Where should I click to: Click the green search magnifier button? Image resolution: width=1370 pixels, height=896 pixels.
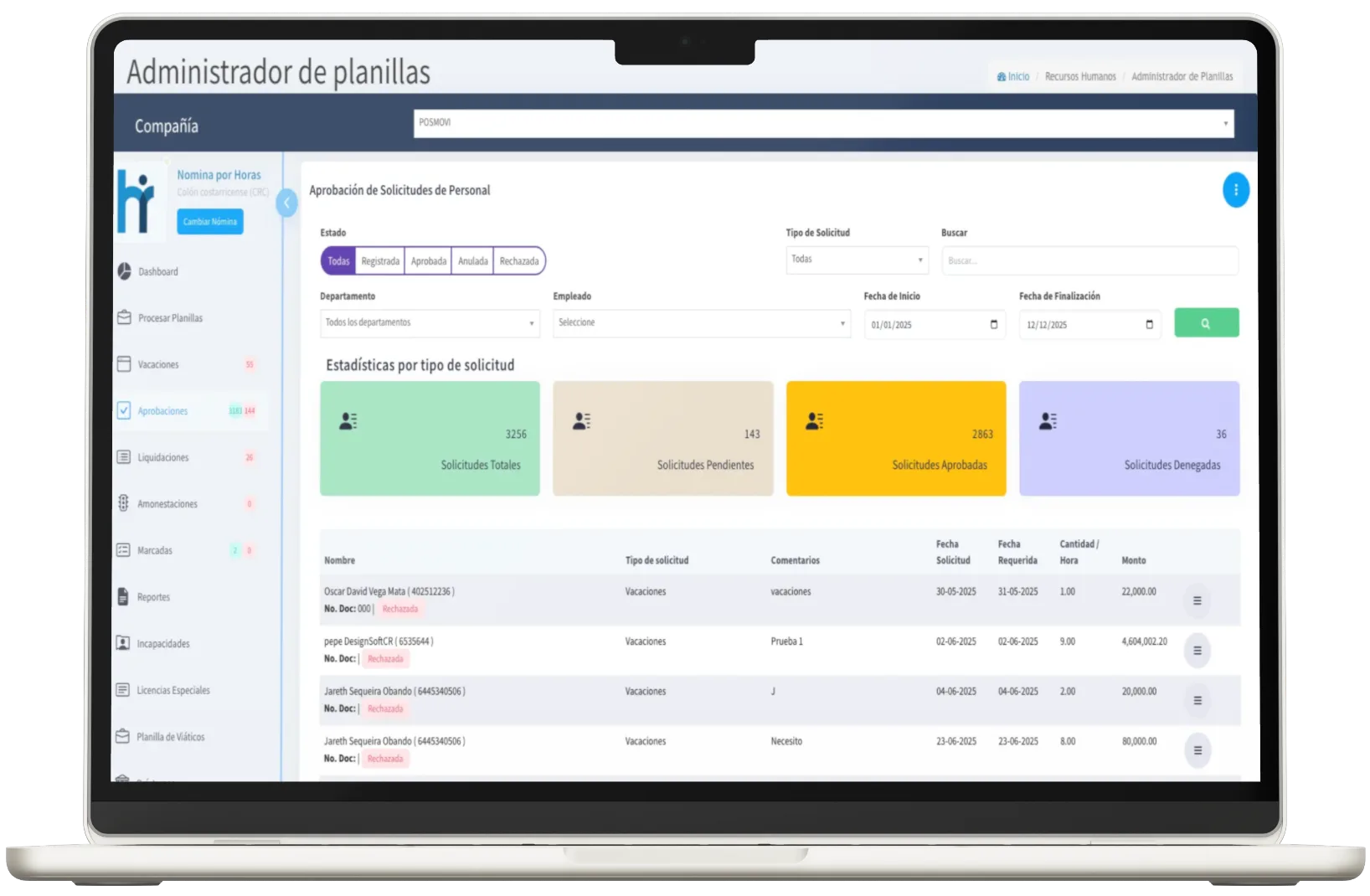[x=1206, y=323]
